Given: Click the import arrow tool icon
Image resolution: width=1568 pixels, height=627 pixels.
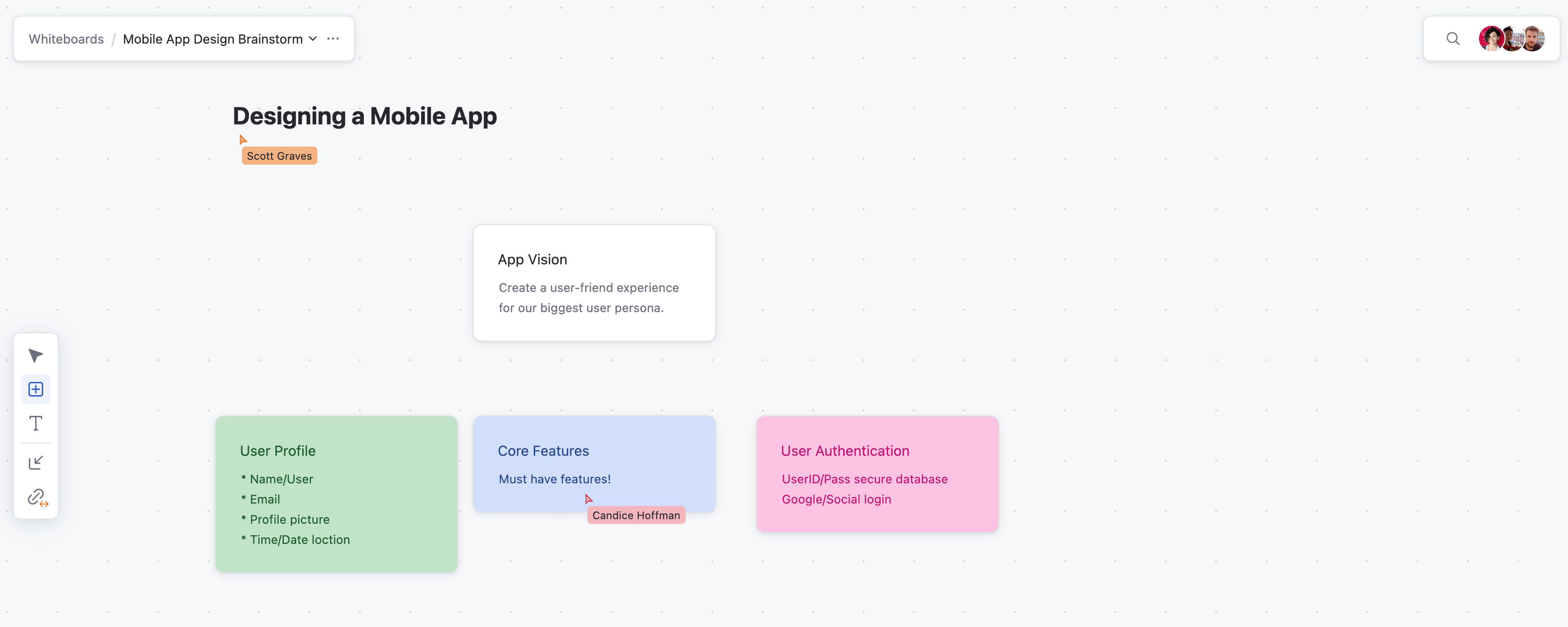Looking at the screenshot, I should point(36,463).
